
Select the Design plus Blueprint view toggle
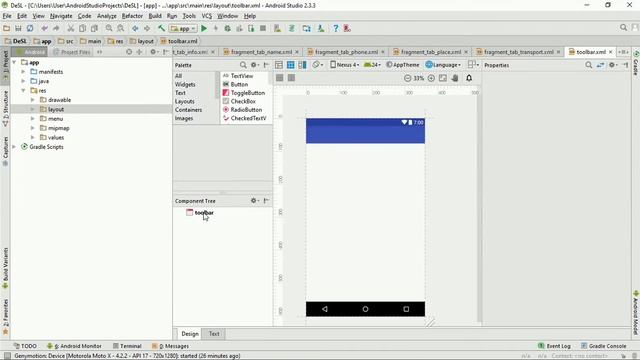302,65
